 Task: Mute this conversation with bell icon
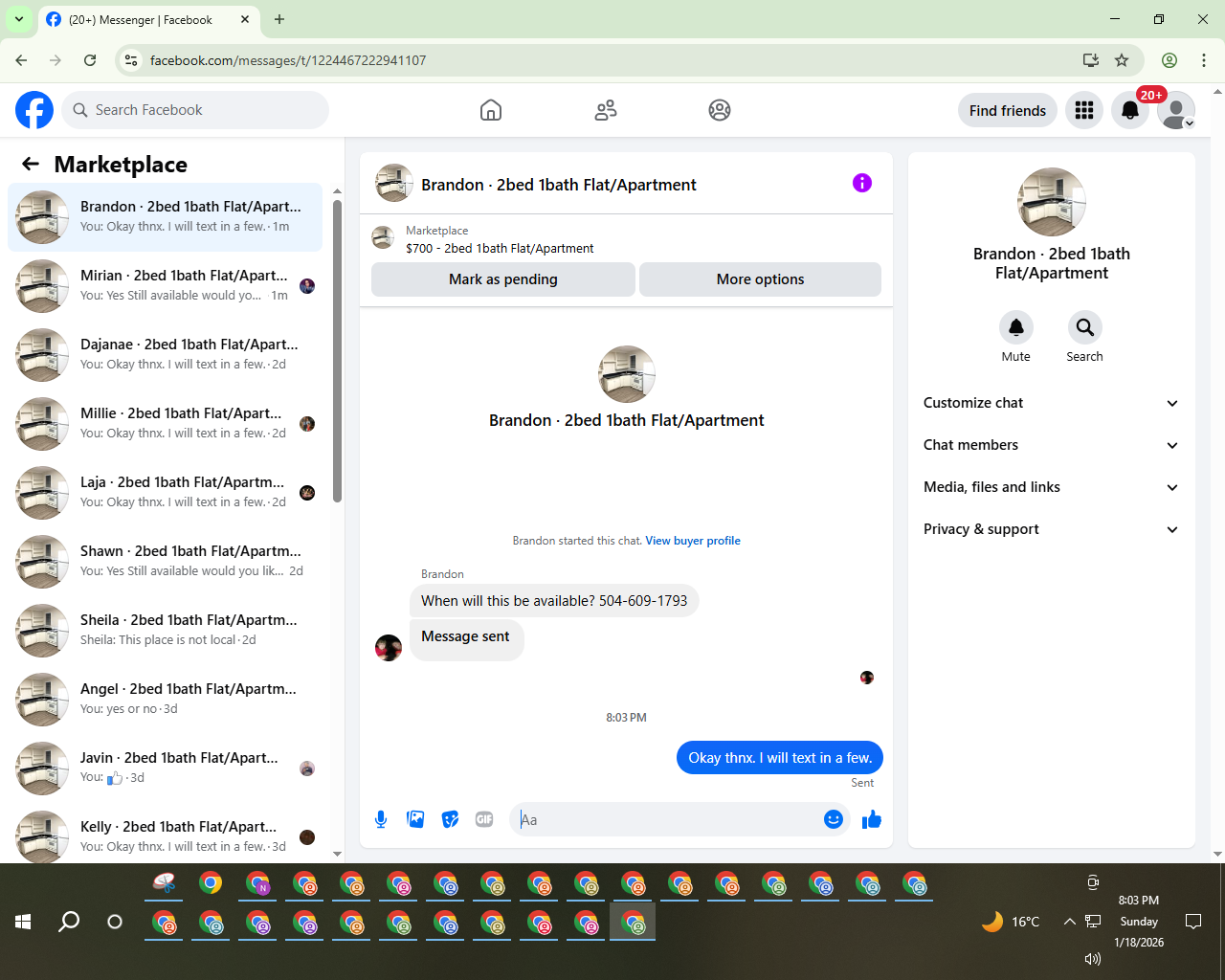1016,327
